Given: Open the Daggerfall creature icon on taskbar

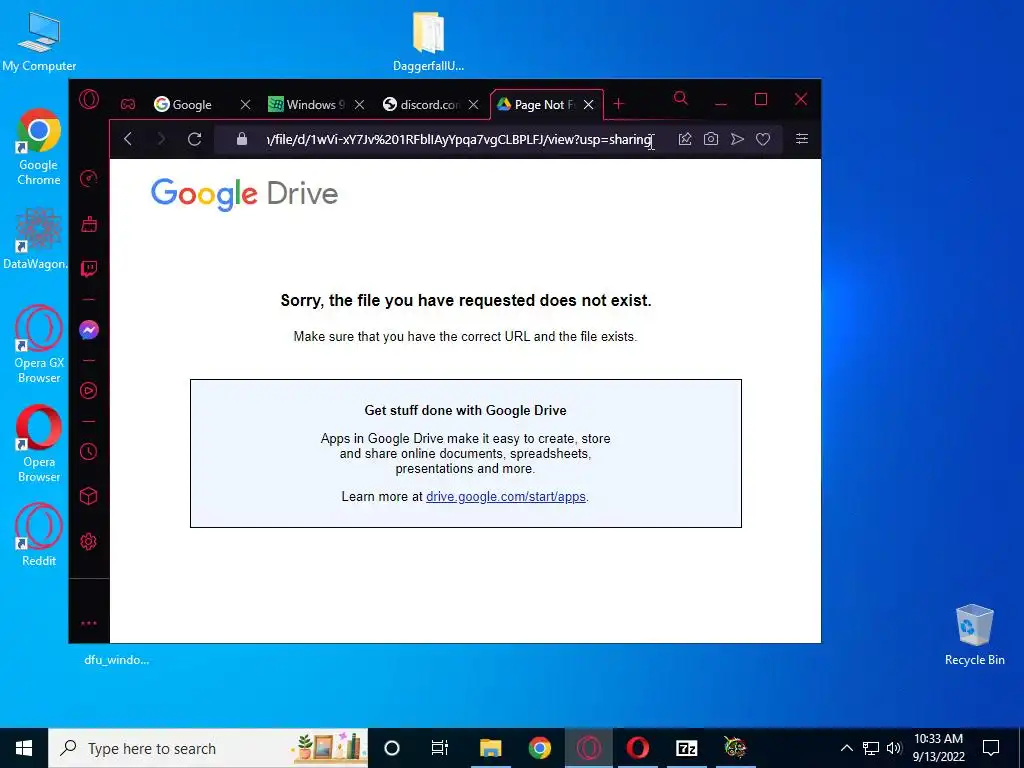Looking at the screenshot, I should click(x=735, y=748).
